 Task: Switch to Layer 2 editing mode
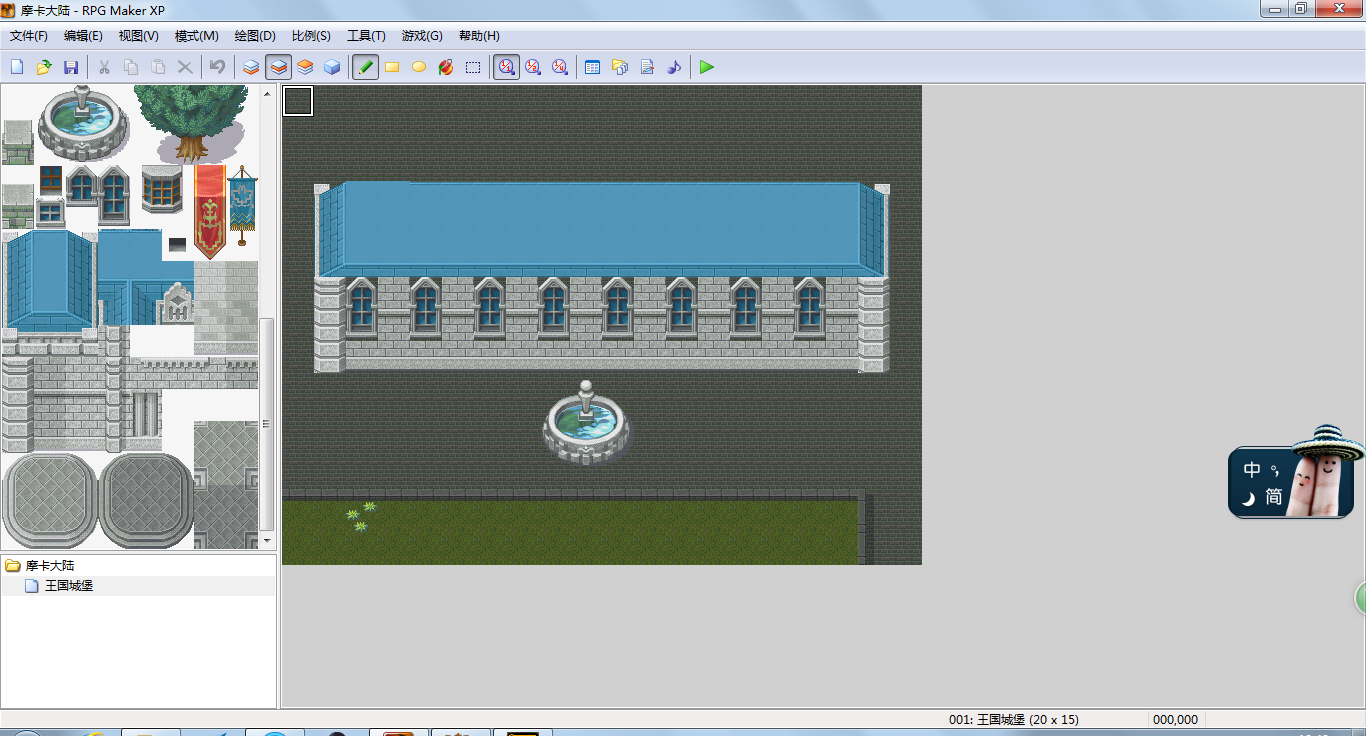278,67
